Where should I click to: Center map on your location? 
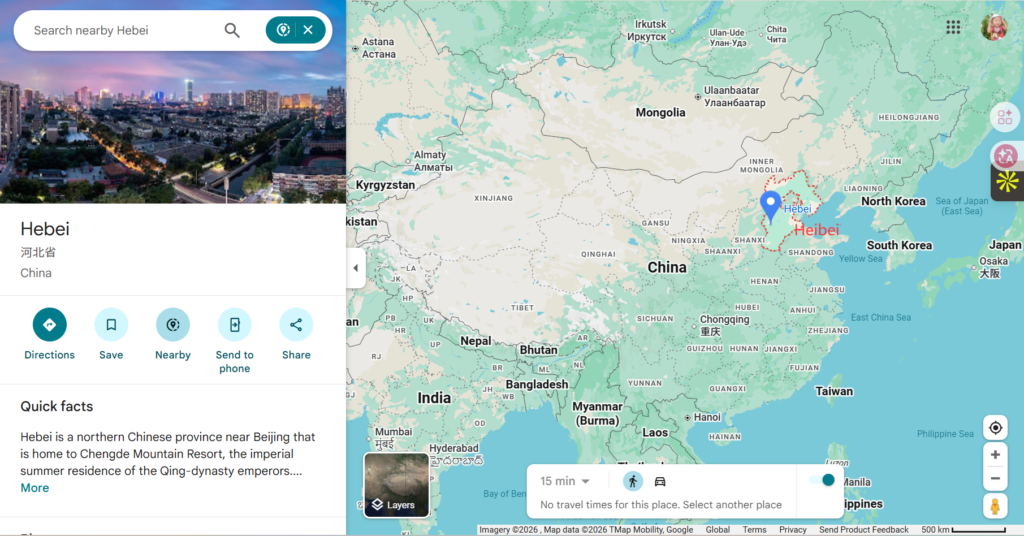tap(994, 428)
